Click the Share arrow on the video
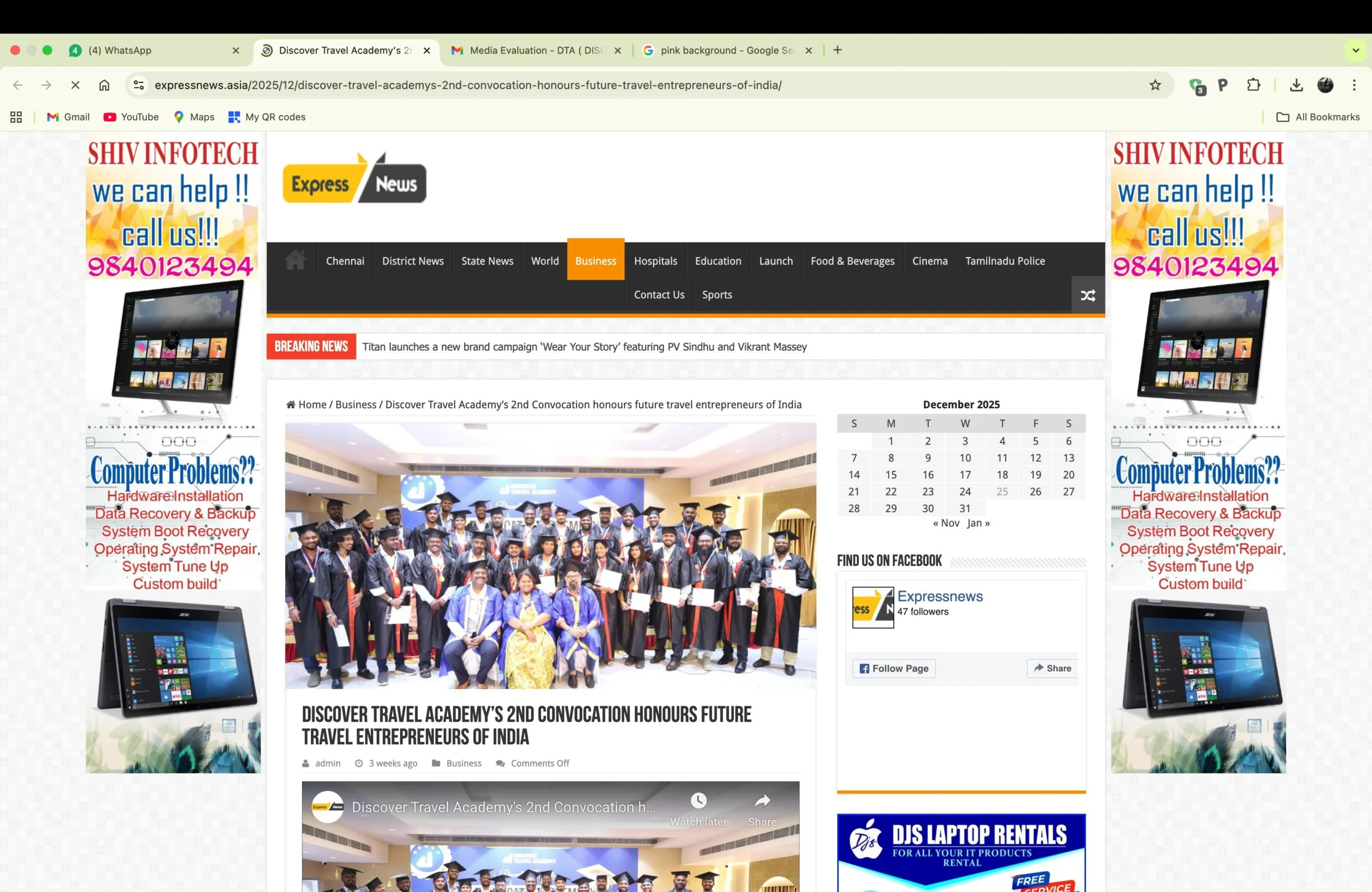Screen dimensions: 1372x892 [763, 808]
